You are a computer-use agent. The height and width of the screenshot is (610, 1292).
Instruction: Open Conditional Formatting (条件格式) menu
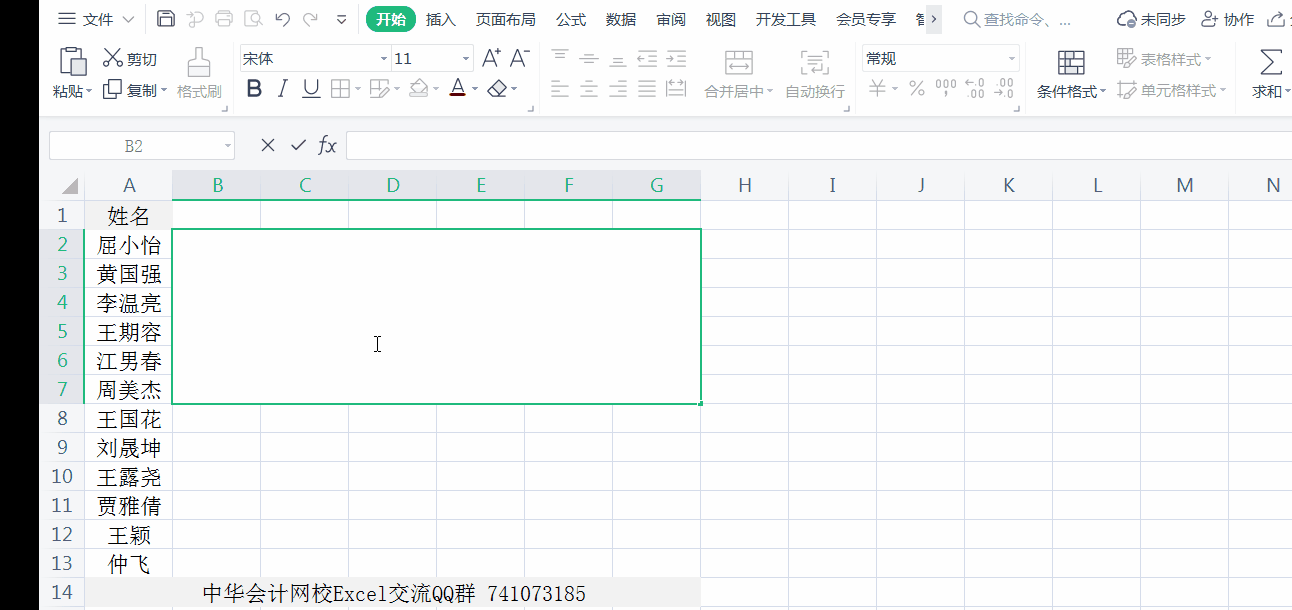pyautogui.click(x=1071, y=74)
